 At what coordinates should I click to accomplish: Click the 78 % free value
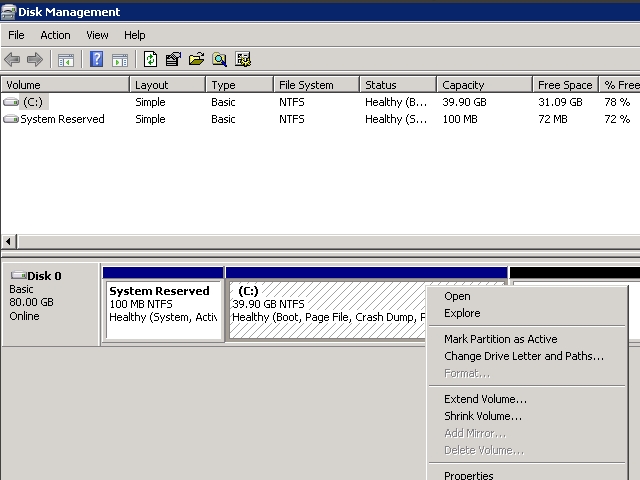617,102
